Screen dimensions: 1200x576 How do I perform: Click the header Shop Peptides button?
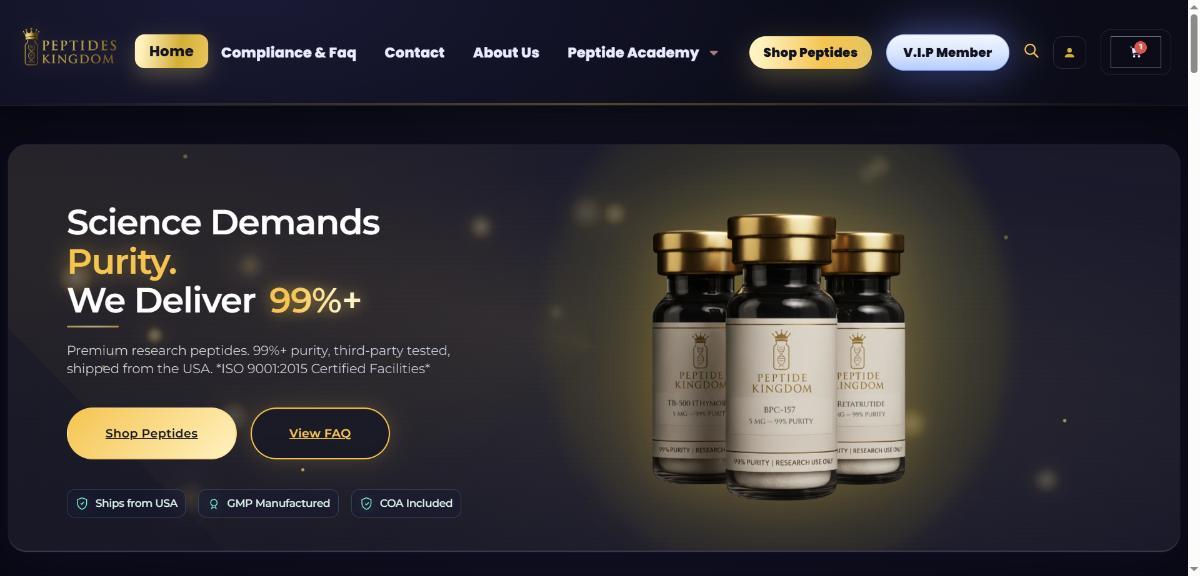[810, 52]
